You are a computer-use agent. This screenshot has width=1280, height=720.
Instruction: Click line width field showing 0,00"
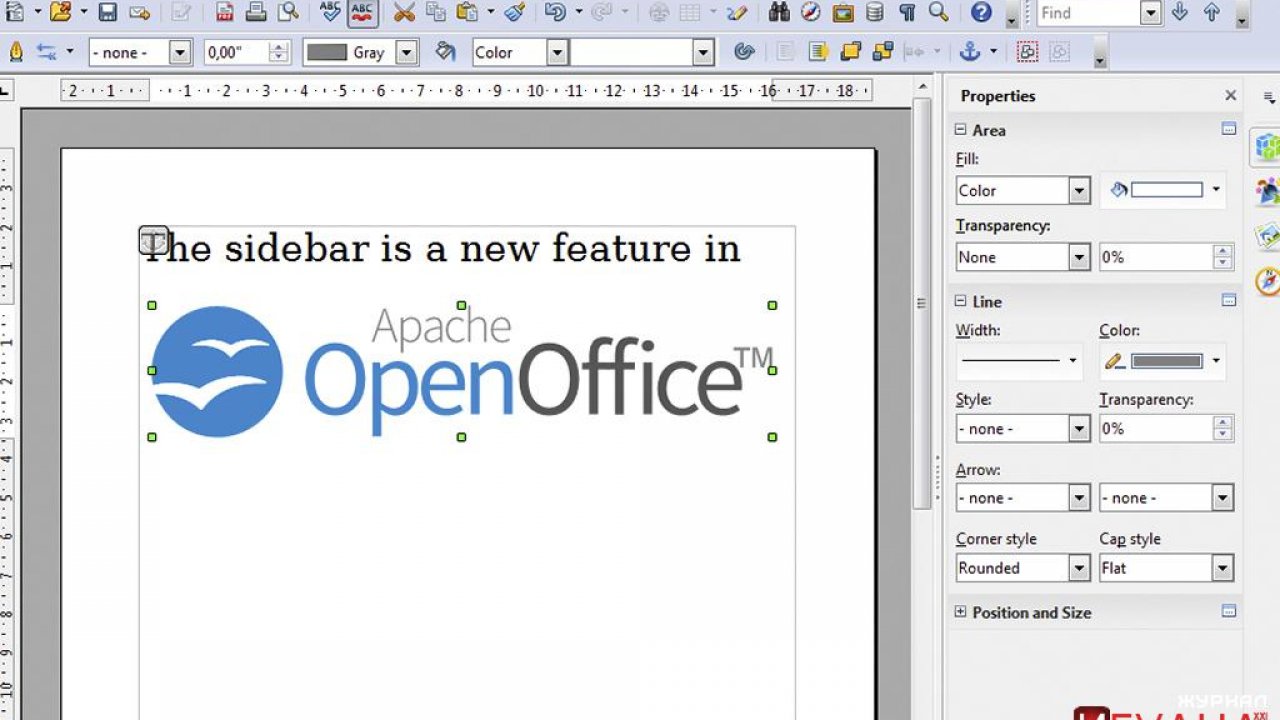pos(236,53)
